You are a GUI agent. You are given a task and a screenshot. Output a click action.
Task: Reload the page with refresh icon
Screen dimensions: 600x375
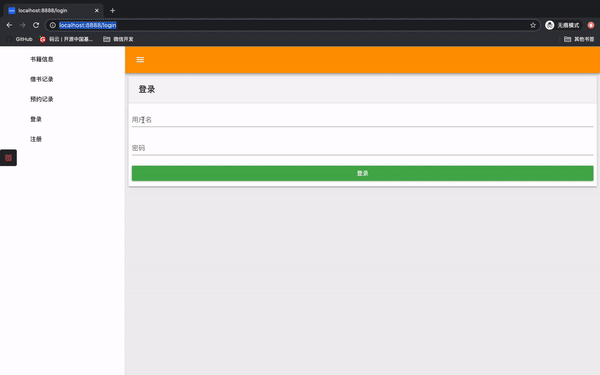tap(36, 25)
